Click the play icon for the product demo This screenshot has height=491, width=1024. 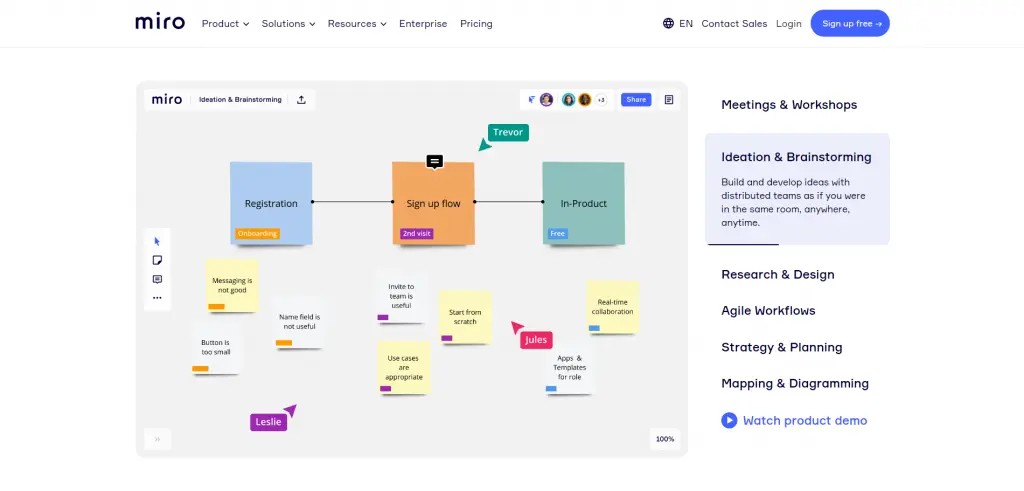coord(729,420)
